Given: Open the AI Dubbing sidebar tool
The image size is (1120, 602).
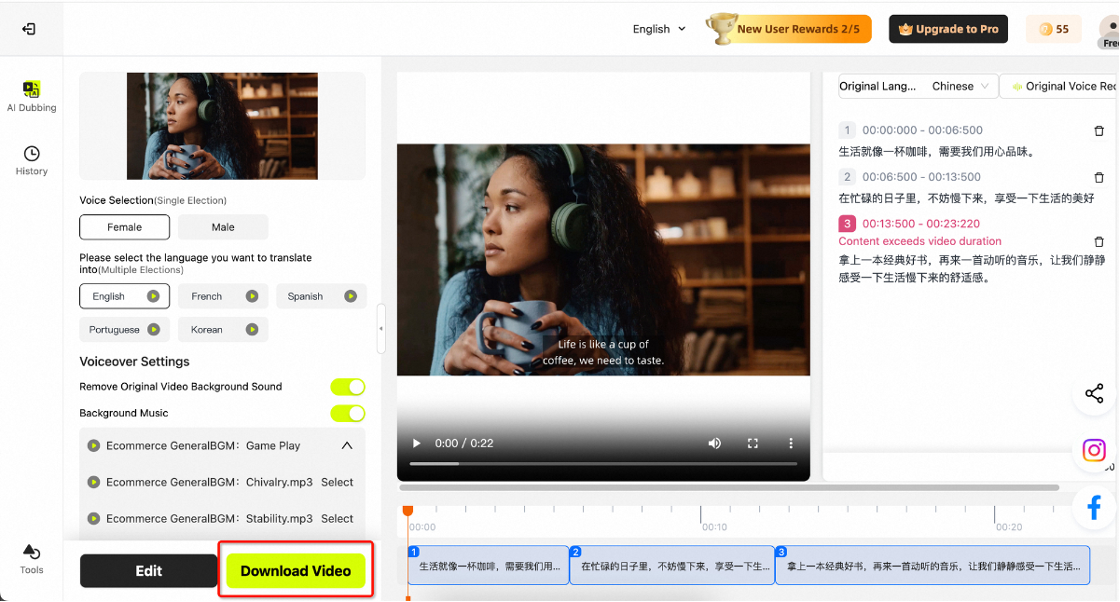Looking at the screenshot, I should click(x=31, y=96).
